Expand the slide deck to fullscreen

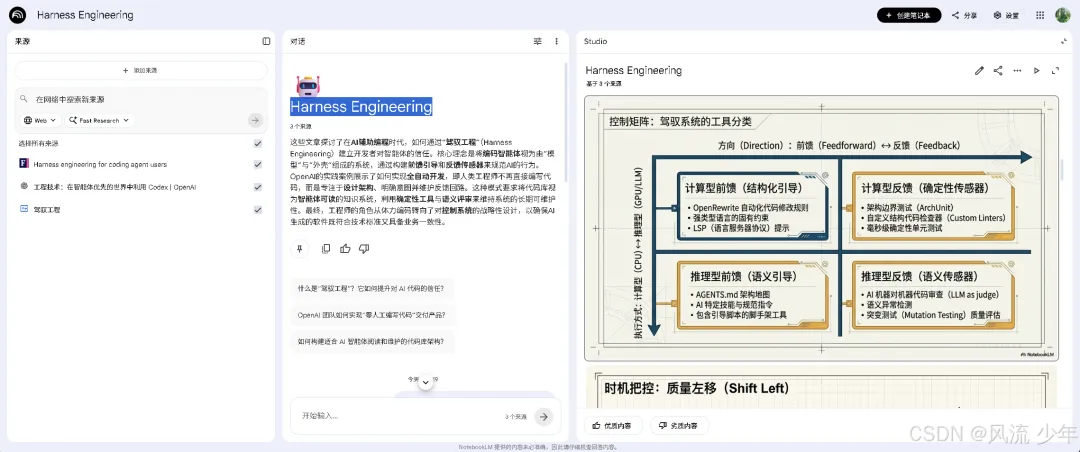pos(1055,70)
